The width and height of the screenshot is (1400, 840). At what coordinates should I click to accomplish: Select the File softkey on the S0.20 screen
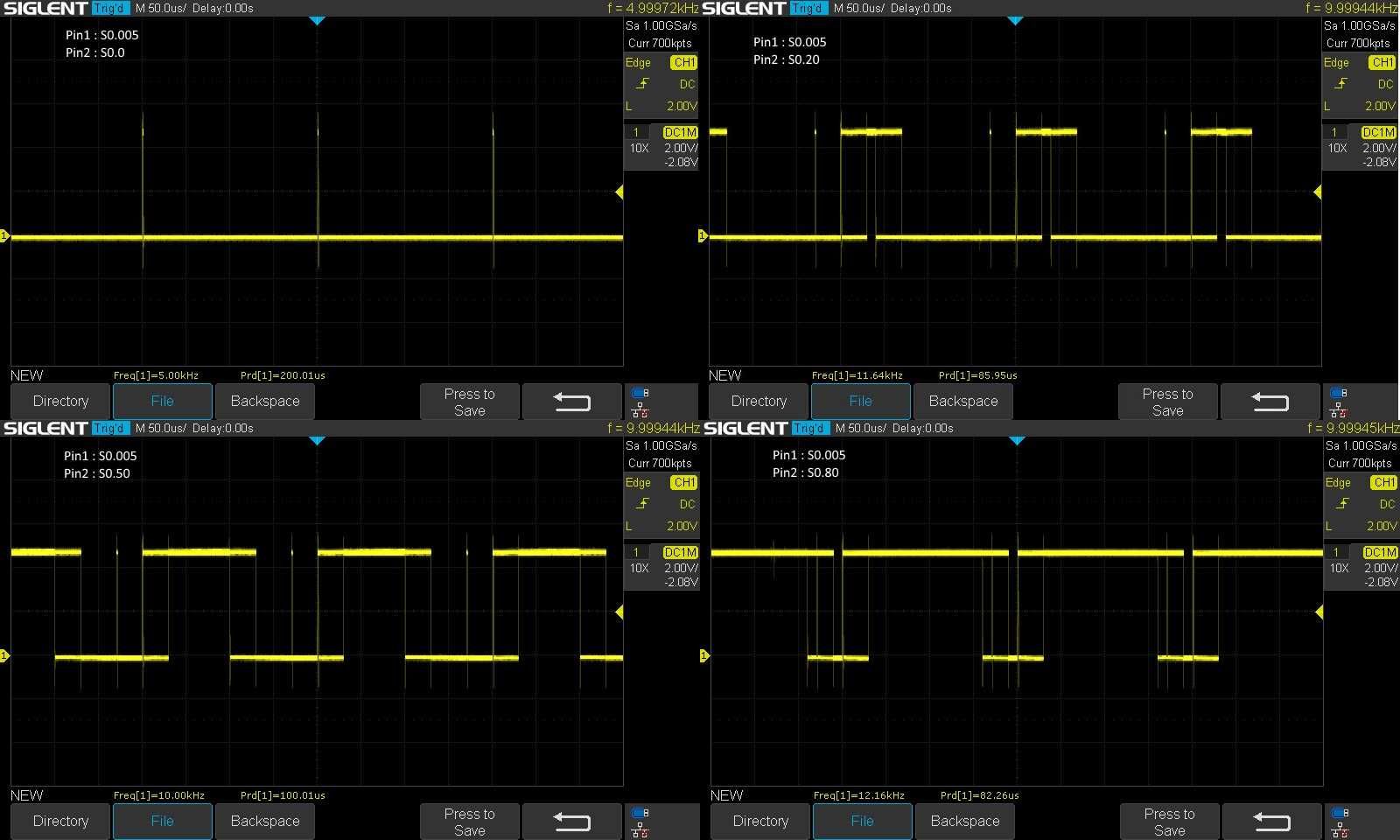(x=861, y=402)
